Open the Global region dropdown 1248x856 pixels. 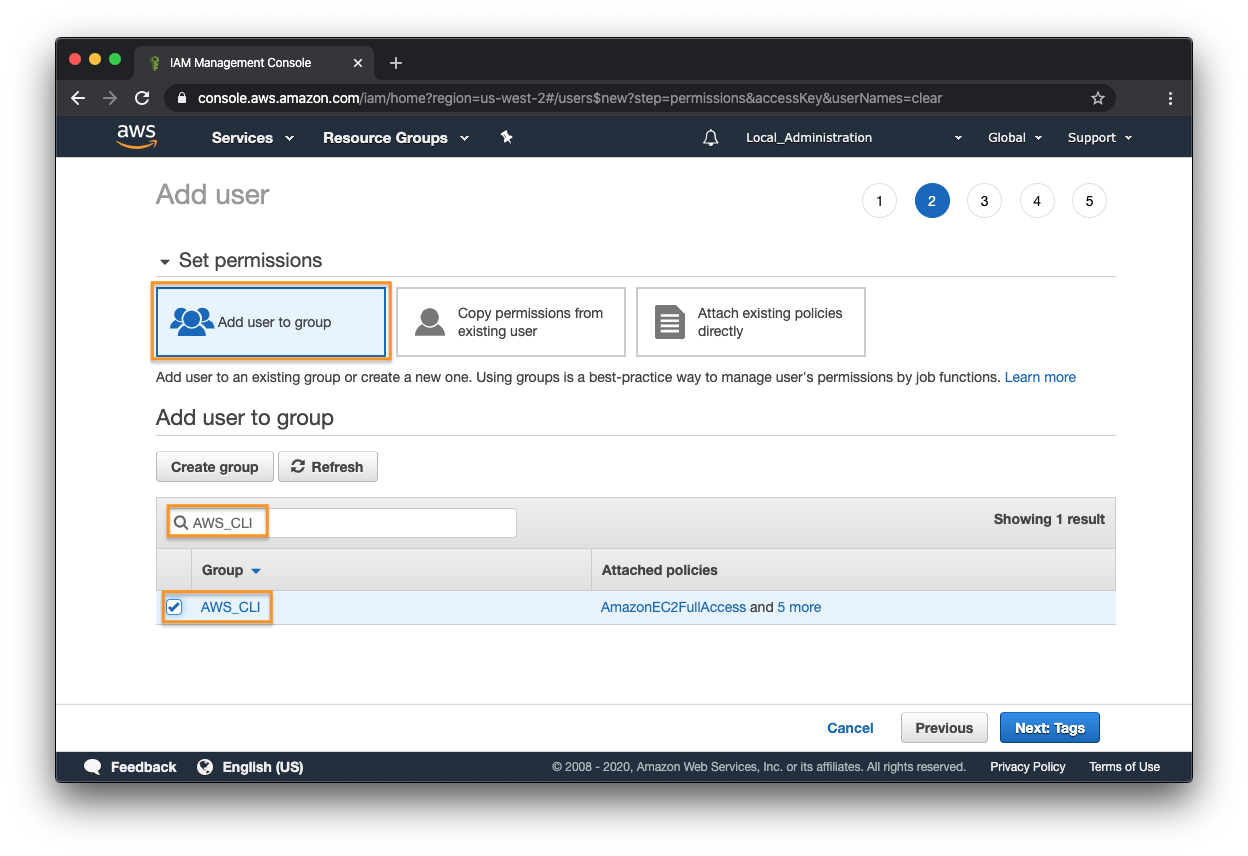click(x=1015, y=138)
